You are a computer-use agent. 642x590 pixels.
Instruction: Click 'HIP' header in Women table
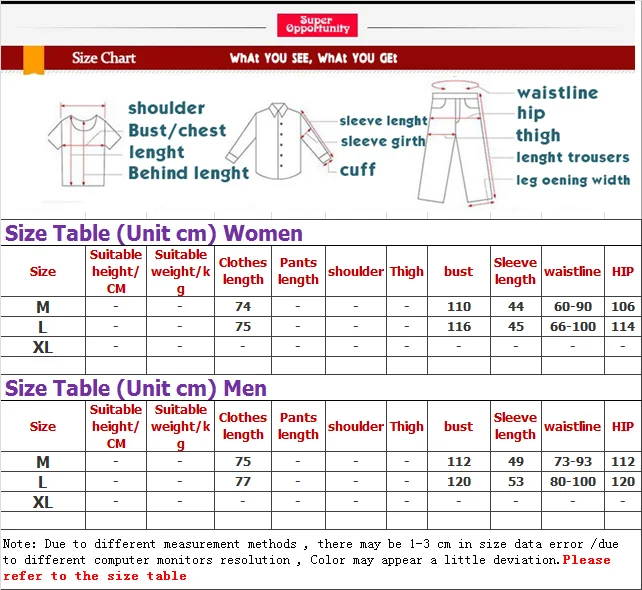point(623,271)
